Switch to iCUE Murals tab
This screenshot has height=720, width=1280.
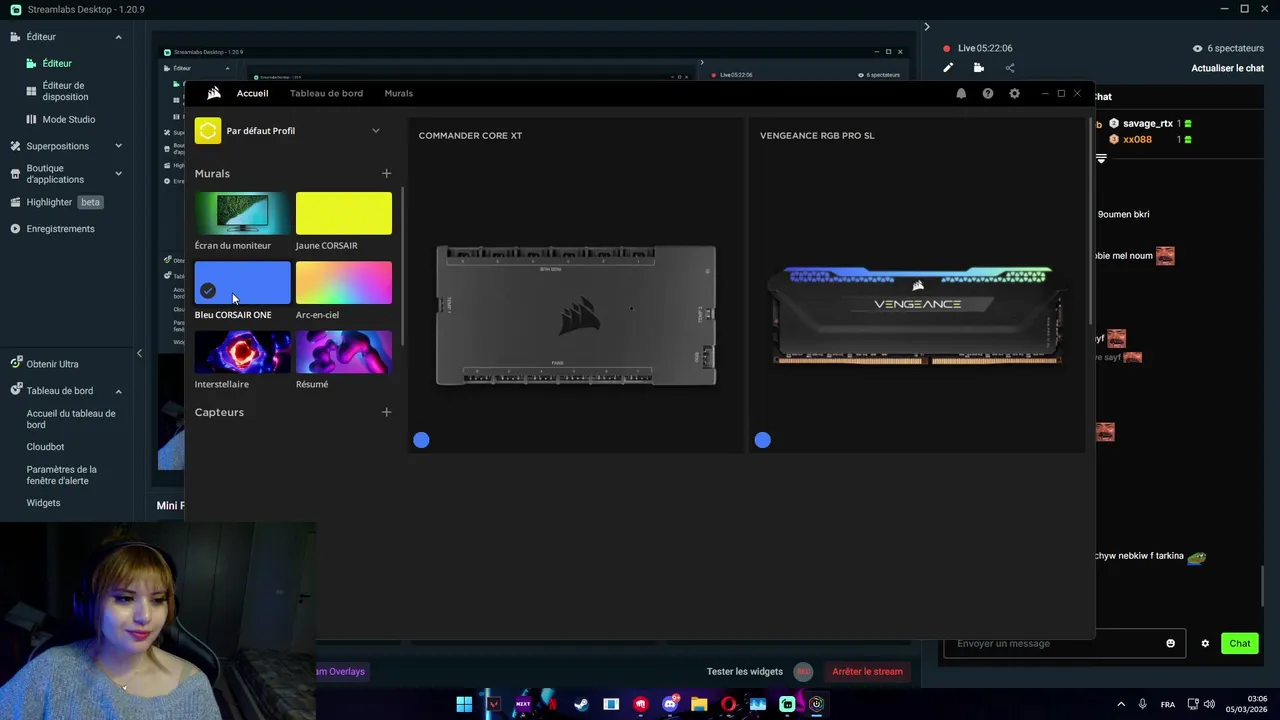(x=398, y=93)
